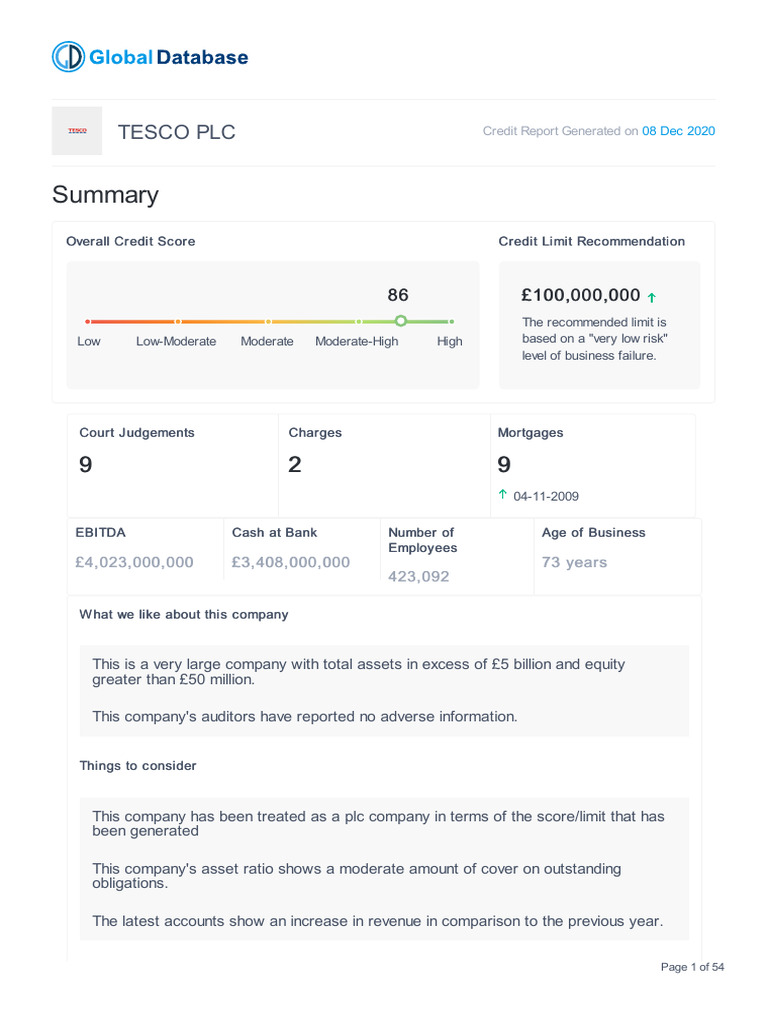Click the High endpoint on the score scale
768x1024 pixels.
(x=451, y=321)
